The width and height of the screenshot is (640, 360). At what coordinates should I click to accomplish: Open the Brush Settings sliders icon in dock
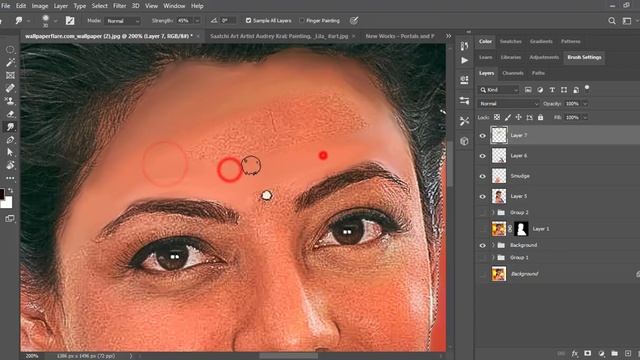[x=464, y=100]
